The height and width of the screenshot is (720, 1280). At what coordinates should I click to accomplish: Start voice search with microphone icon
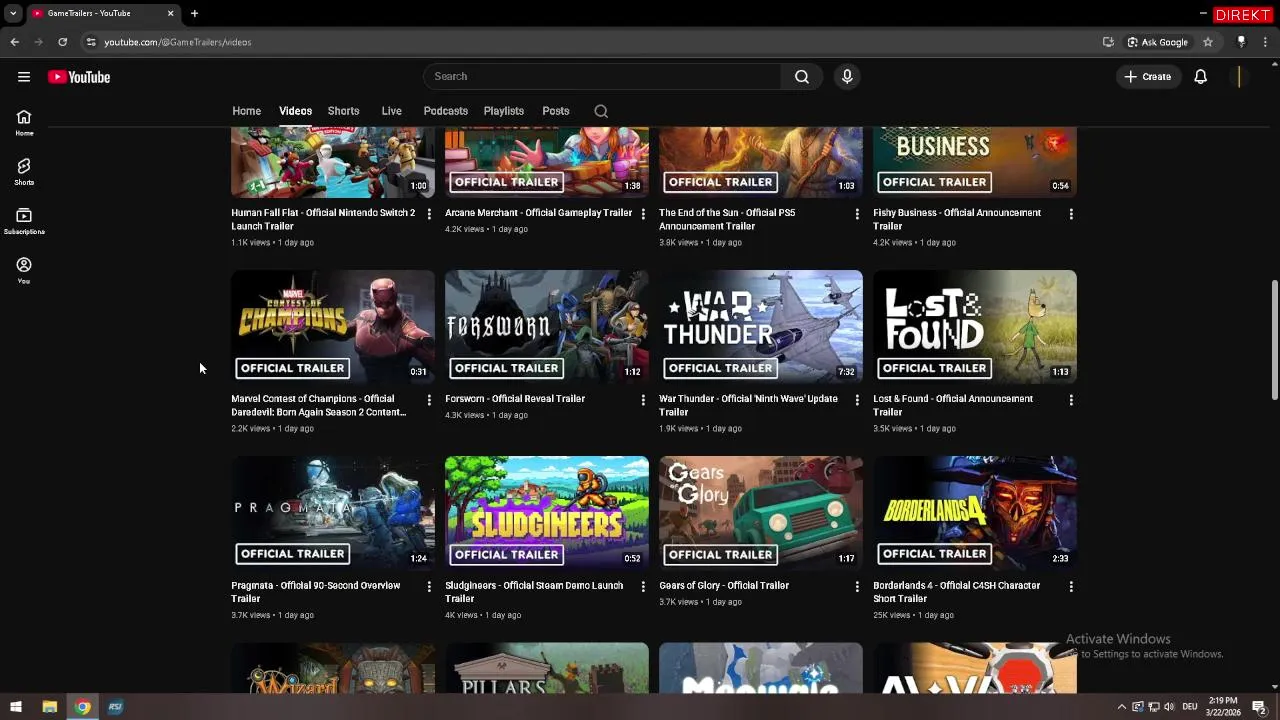(847, 77)
